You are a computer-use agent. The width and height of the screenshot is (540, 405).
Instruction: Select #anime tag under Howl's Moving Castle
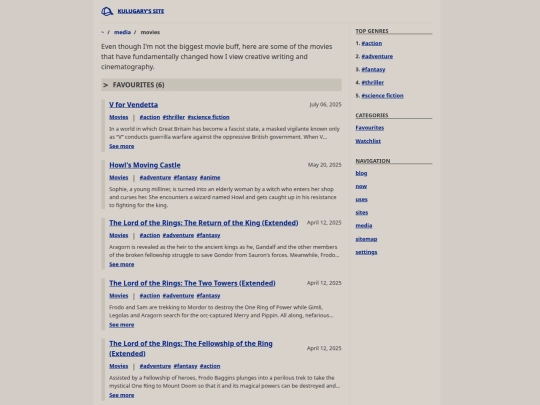(210, 177)
